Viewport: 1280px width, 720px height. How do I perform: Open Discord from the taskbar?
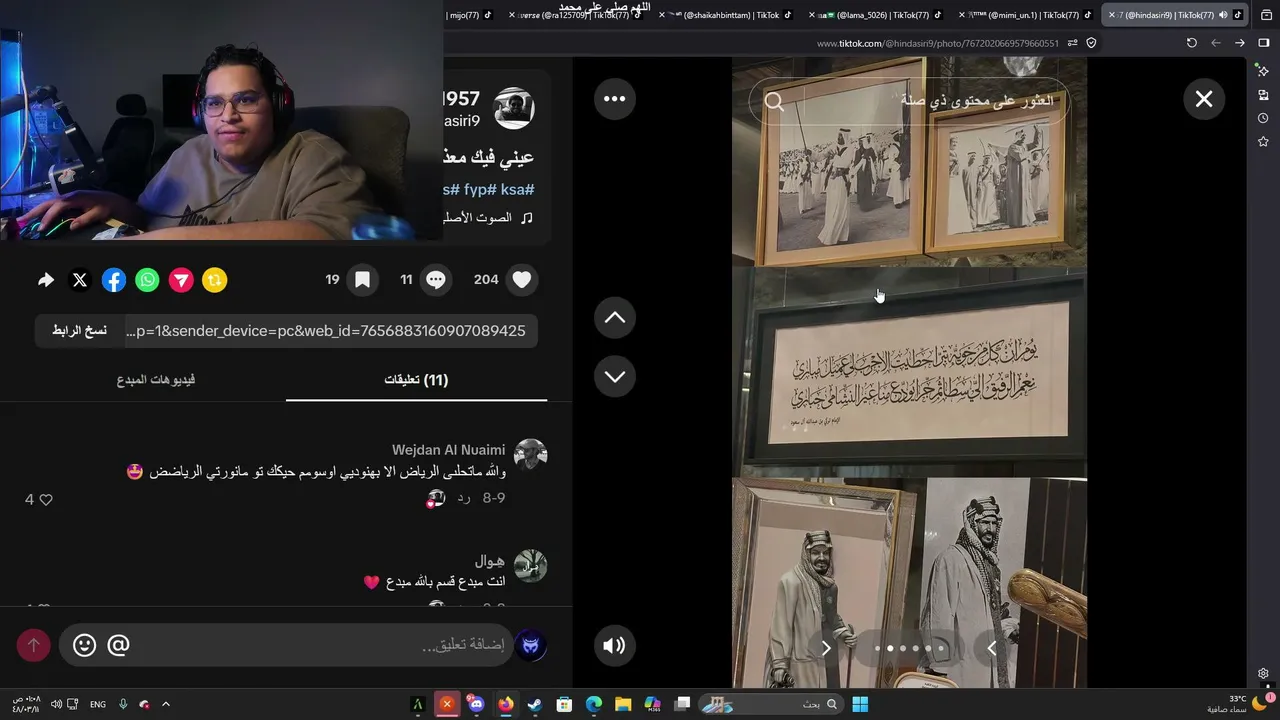click(476, 704)
